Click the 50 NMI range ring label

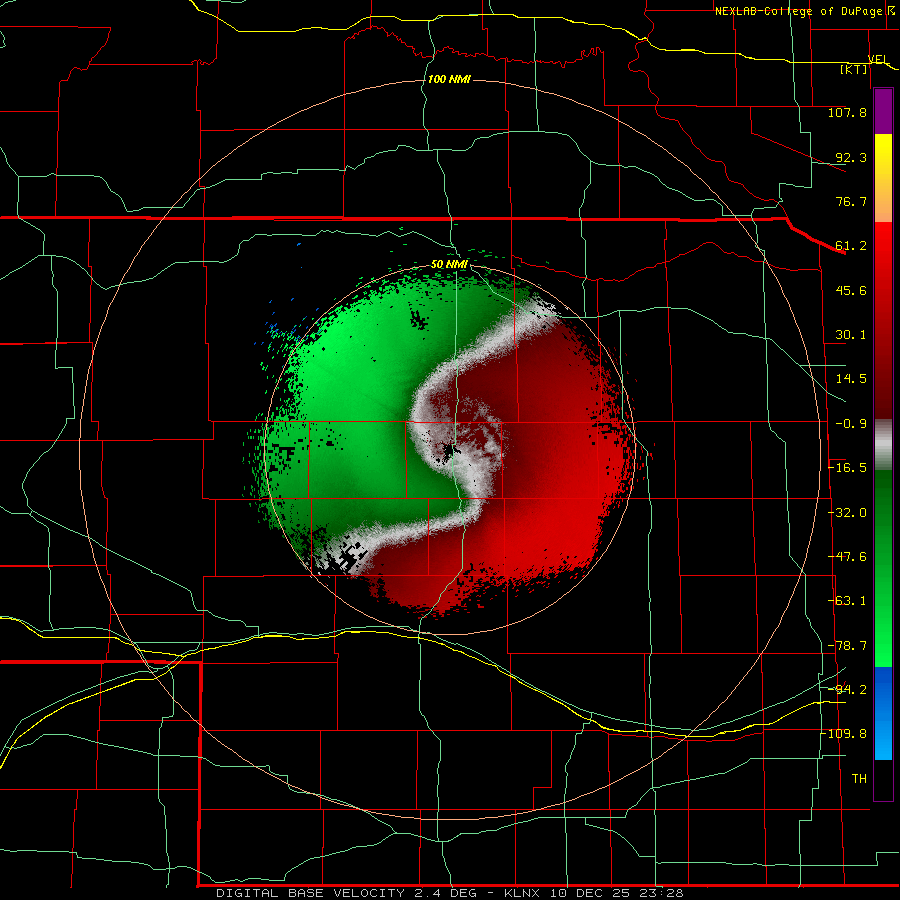pyautogui.click(x=449, y=265)
